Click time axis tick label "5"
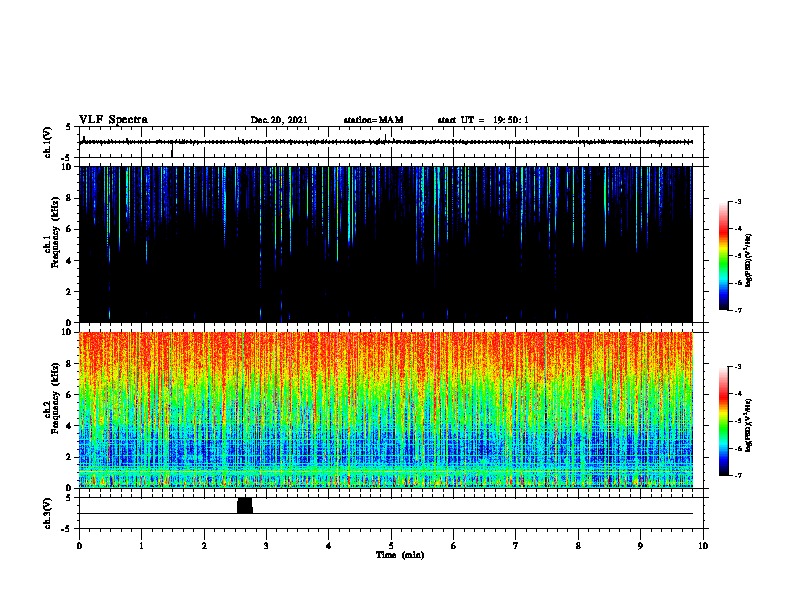This screenshot has width=792, height=612. [391, 546]
